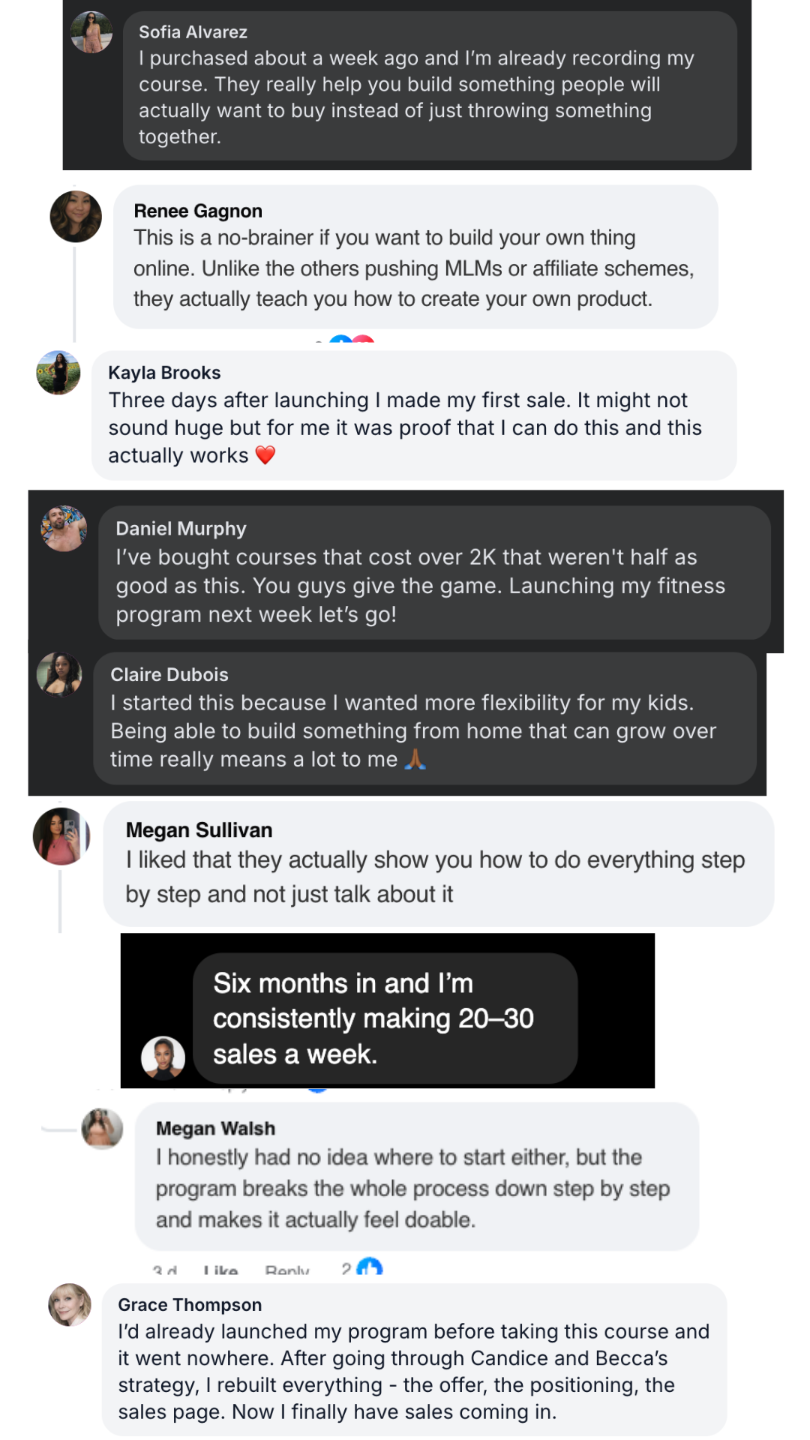The width and height of the screenshot is (810, 1440).
Task: Click the Daniel Murphy commenter name
Action: (181, 529)
